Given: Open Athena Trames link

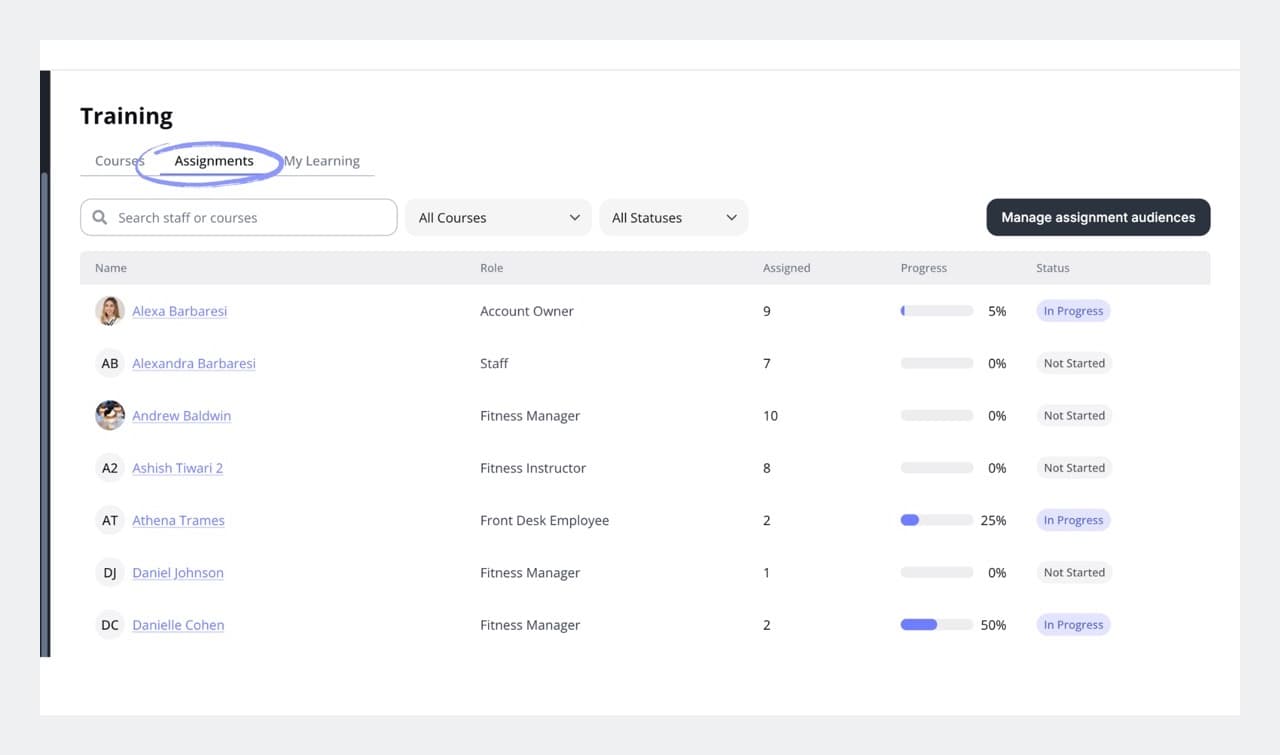Looking at the screenshot, I should click(x=178, y=520).
